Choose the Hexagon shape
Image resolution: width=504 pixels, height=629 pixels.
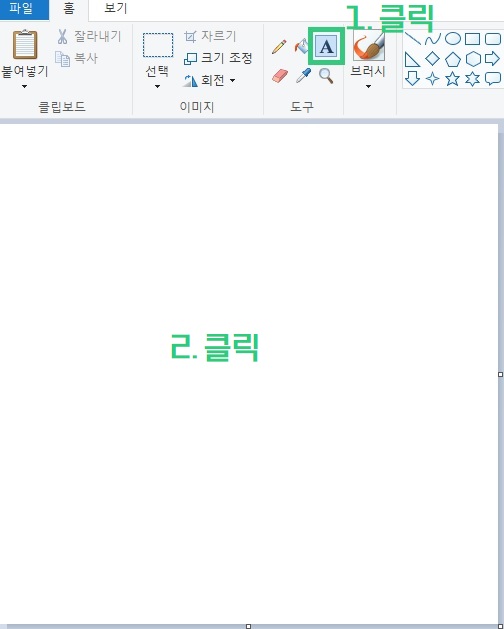coord(473,59)
